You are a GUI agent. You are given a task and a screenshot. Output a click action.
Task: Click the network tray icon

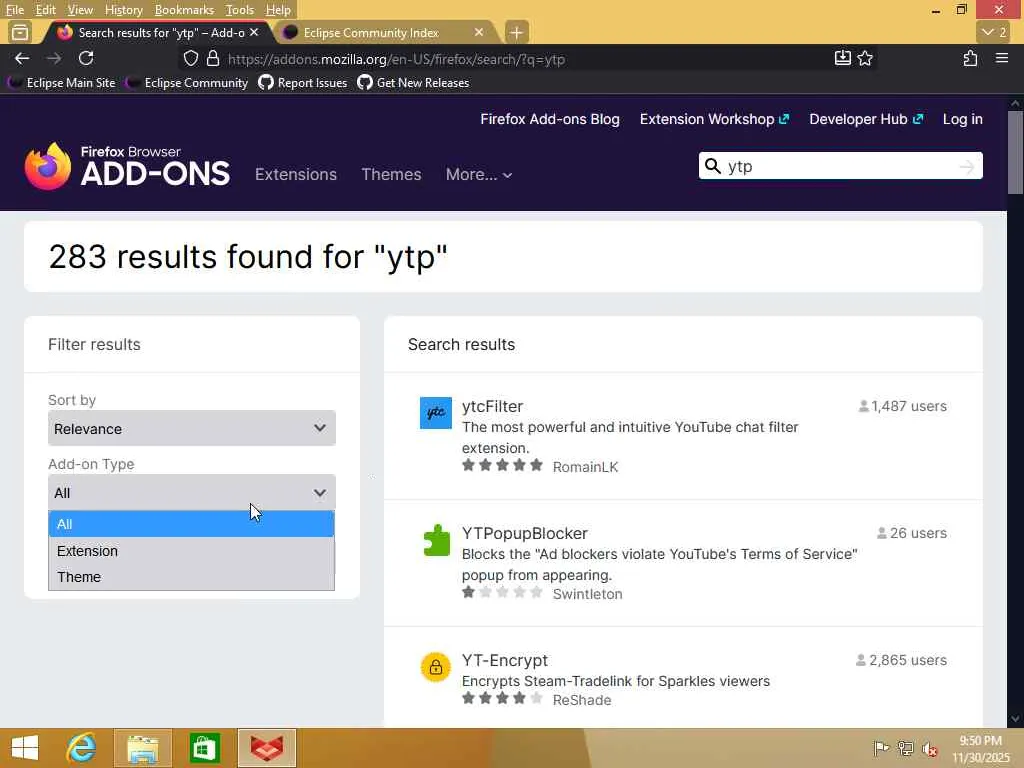pyautogui.click(x=905, y=748)
